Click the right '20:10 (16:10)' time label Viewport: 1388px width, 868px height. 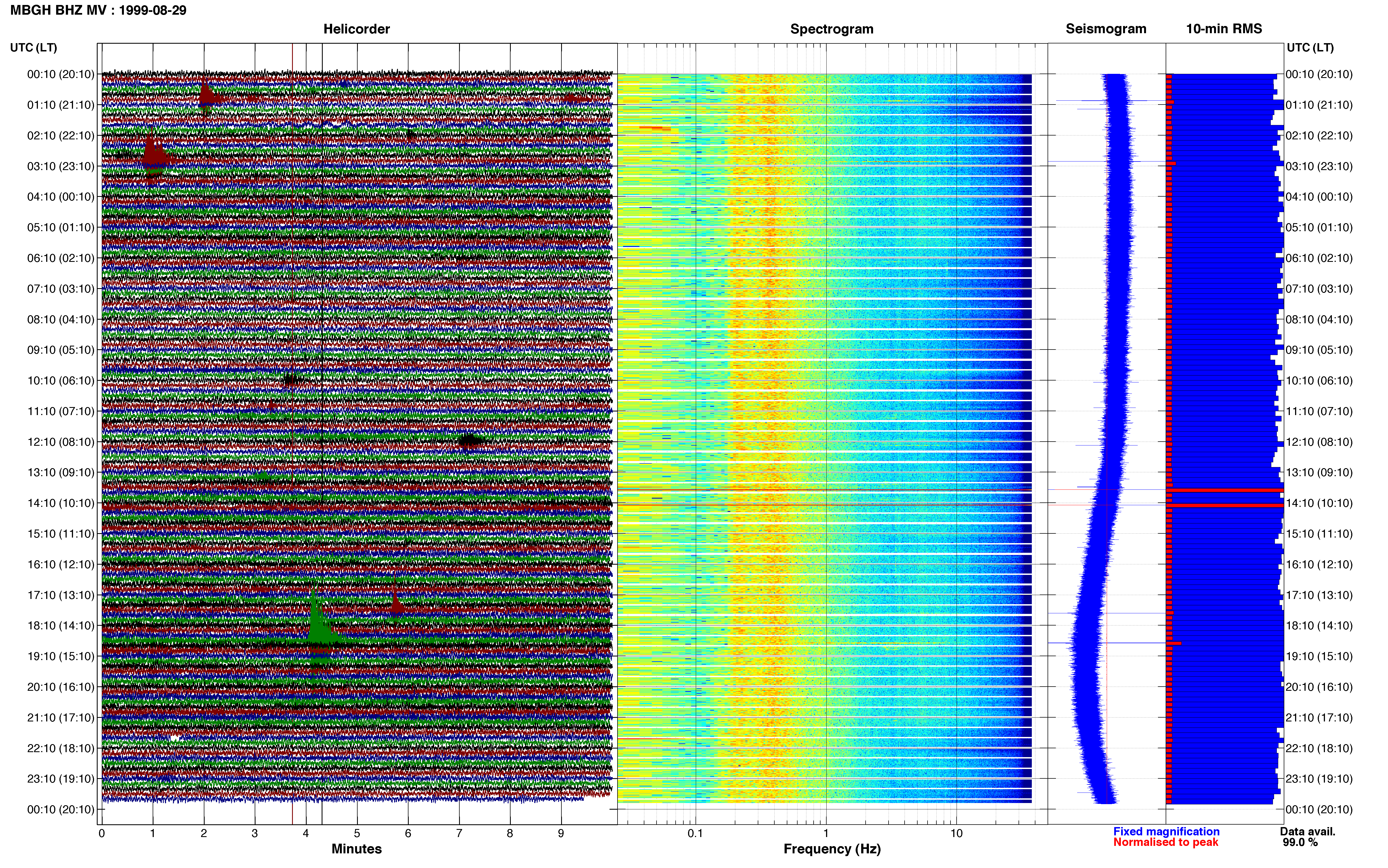click(x=1319, y=687)
